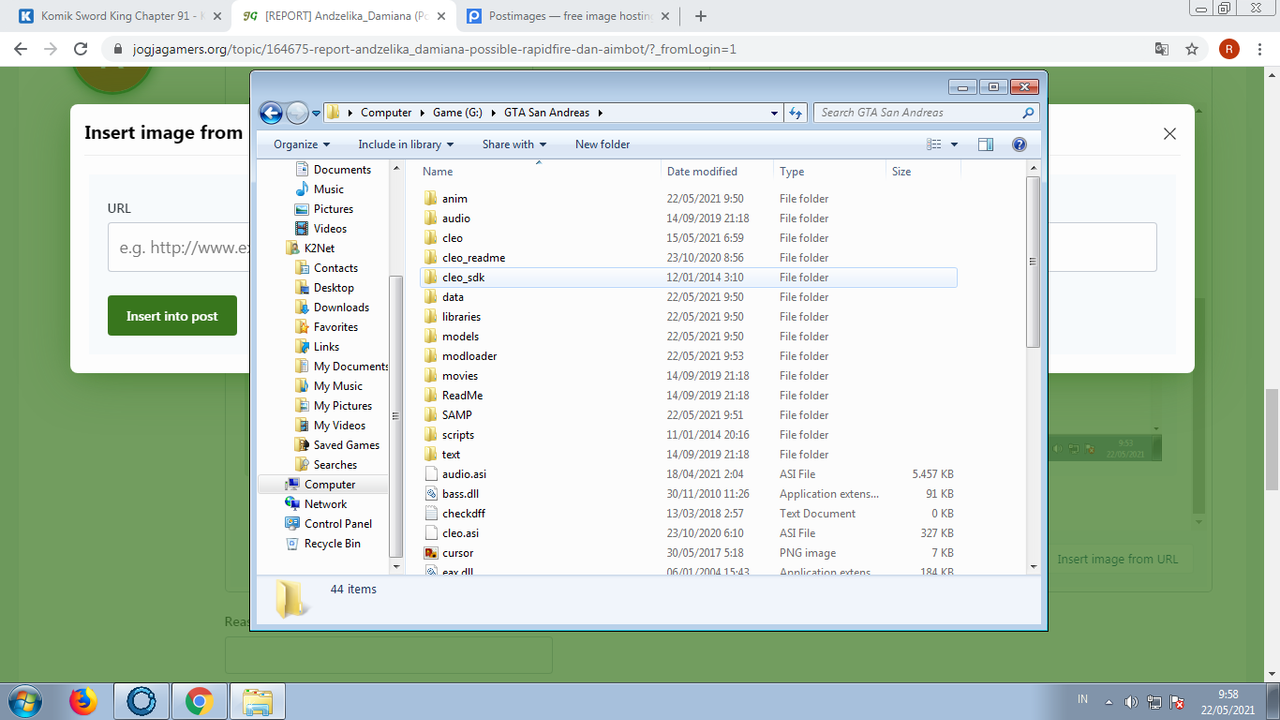Select the Computer item in navigation pane
Screen dimensions: 1280x720
(x=329, y=485)
